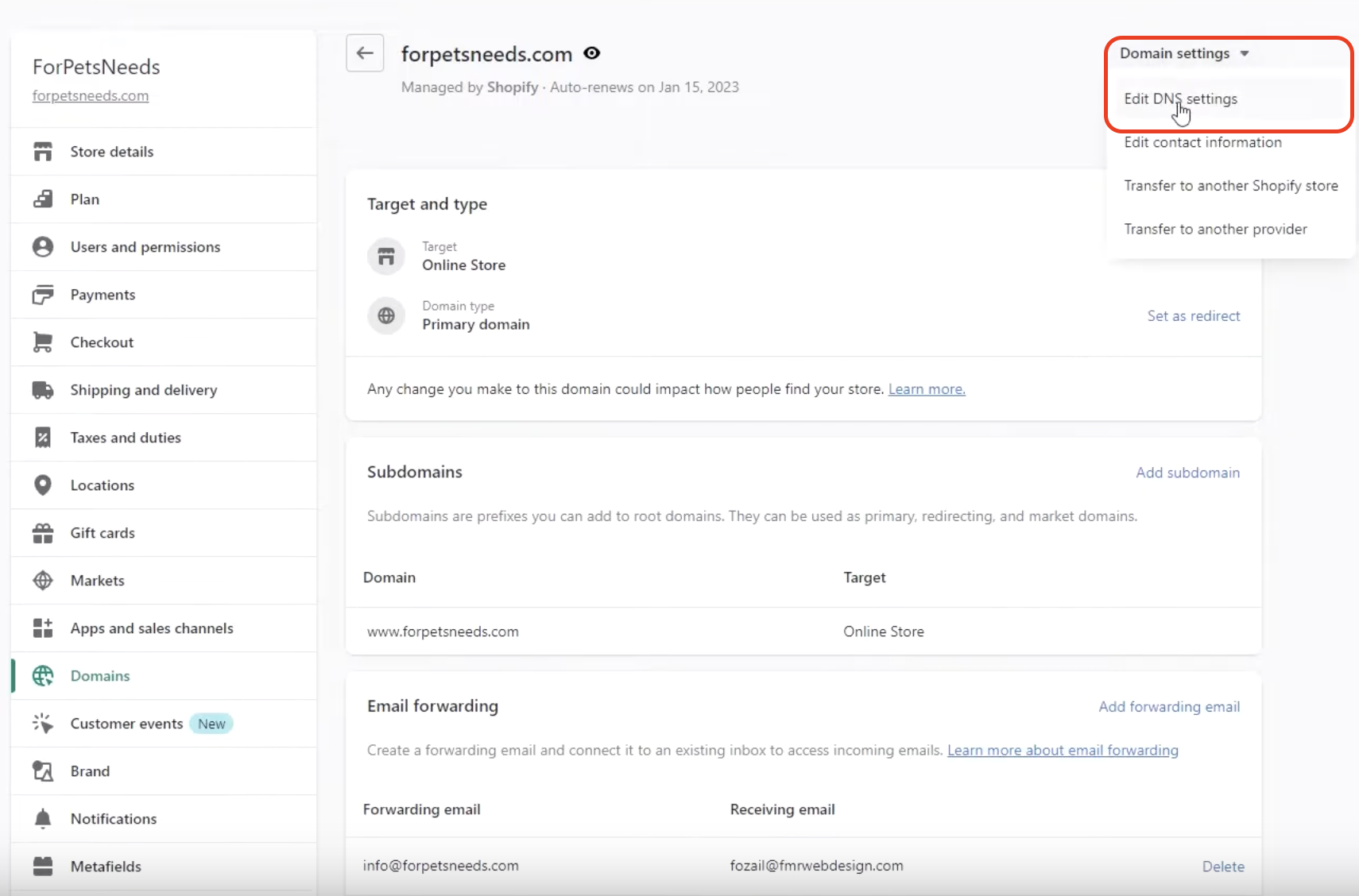Open Markets settings
Viewport: 1359px width, 896px height.
[164, 581]
